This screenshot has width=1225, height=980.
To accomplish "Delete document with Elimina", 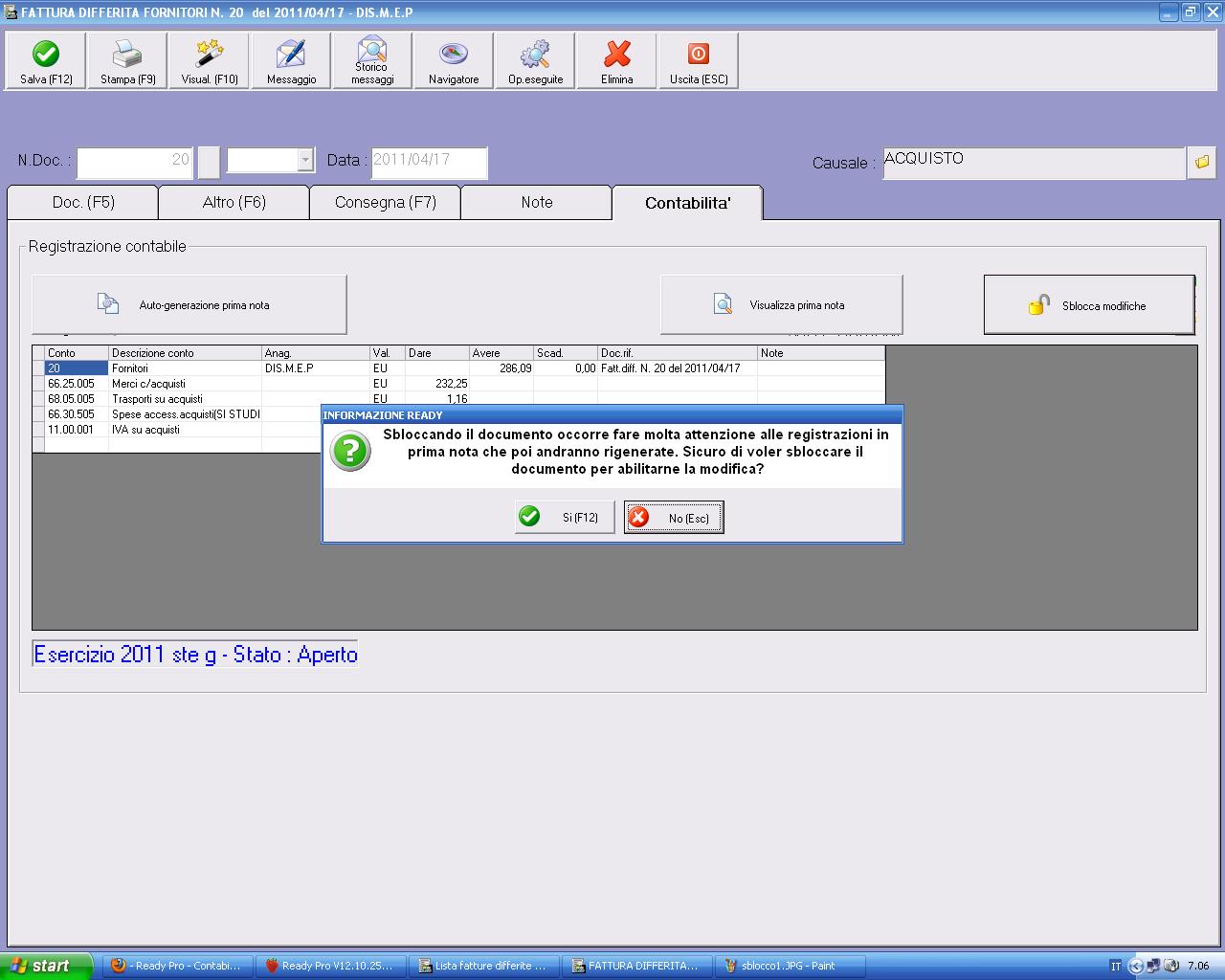I will tap(616, 61).
